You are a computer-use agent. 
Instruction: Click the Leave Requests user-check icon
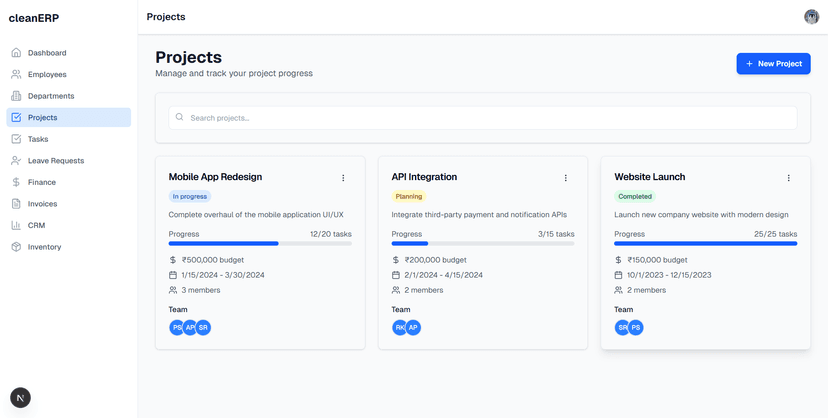click(16, 160)
